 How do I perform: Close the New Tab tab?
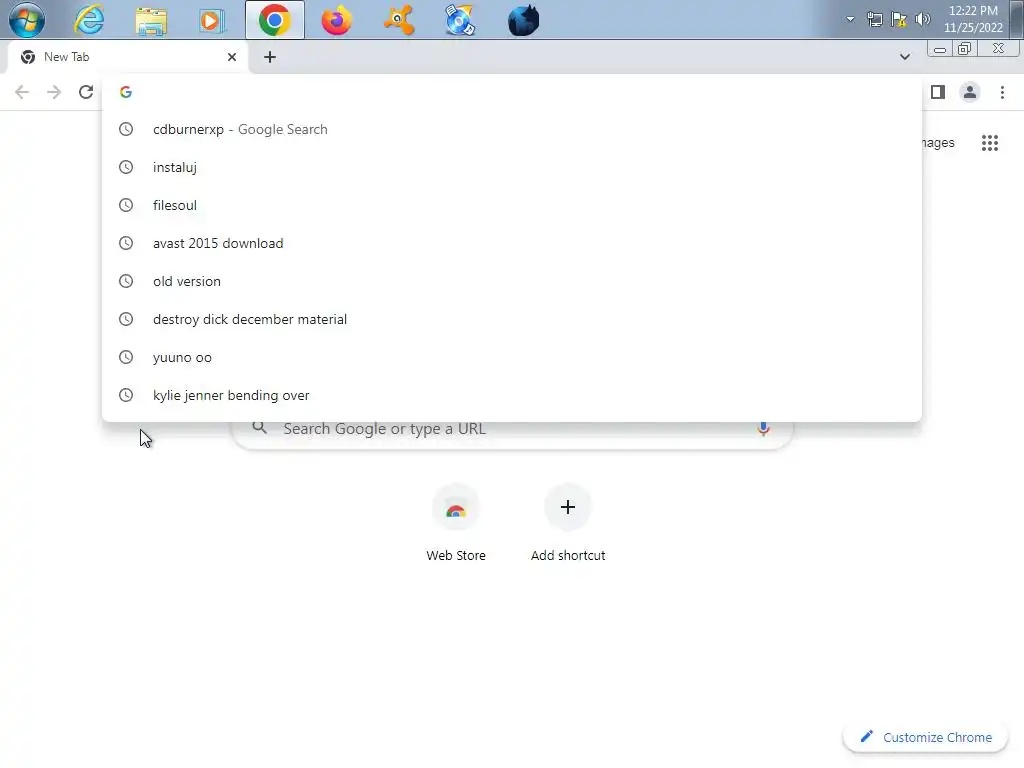(x=232, y=57)
